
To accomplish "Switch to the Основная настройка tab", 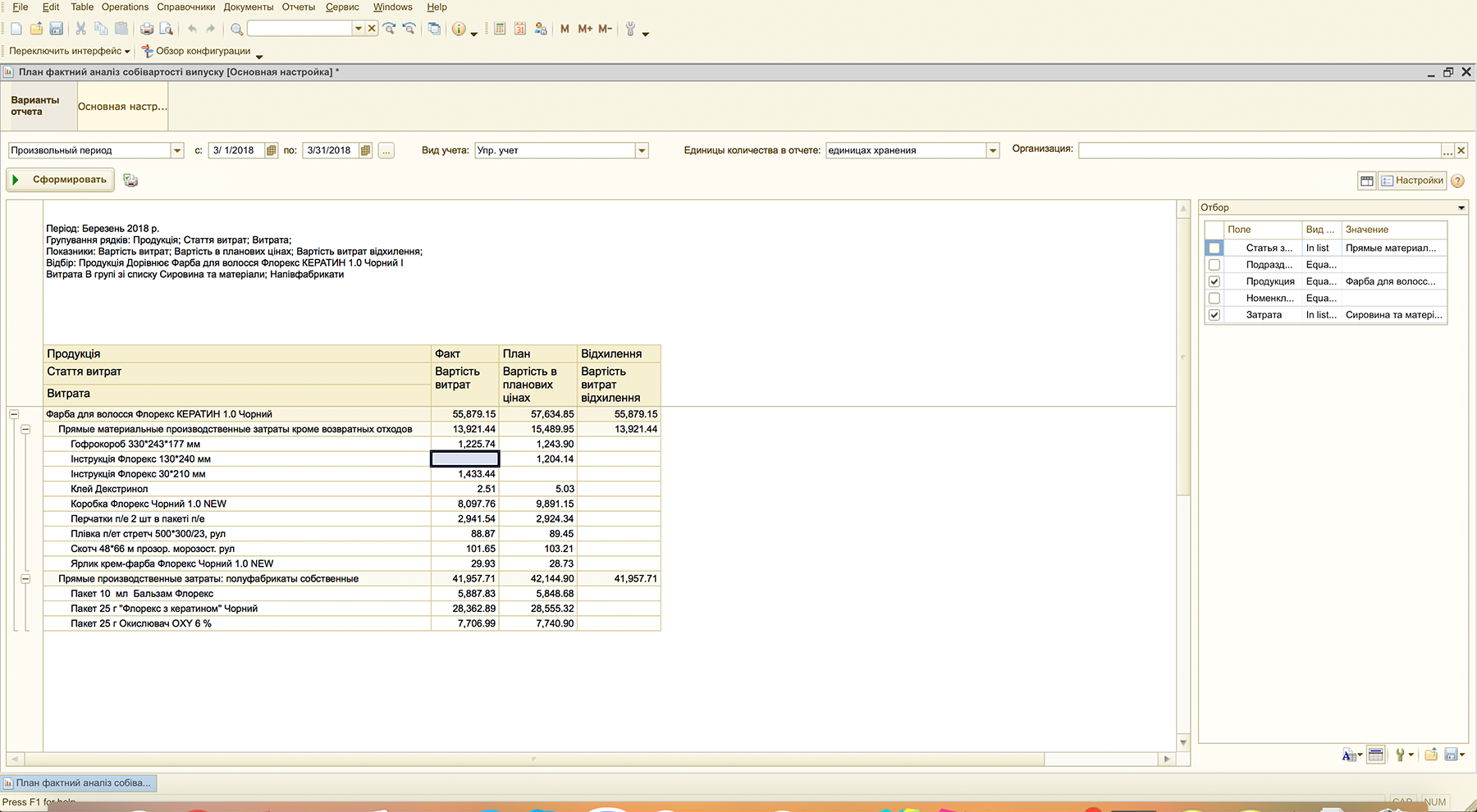I will (122, 107).
